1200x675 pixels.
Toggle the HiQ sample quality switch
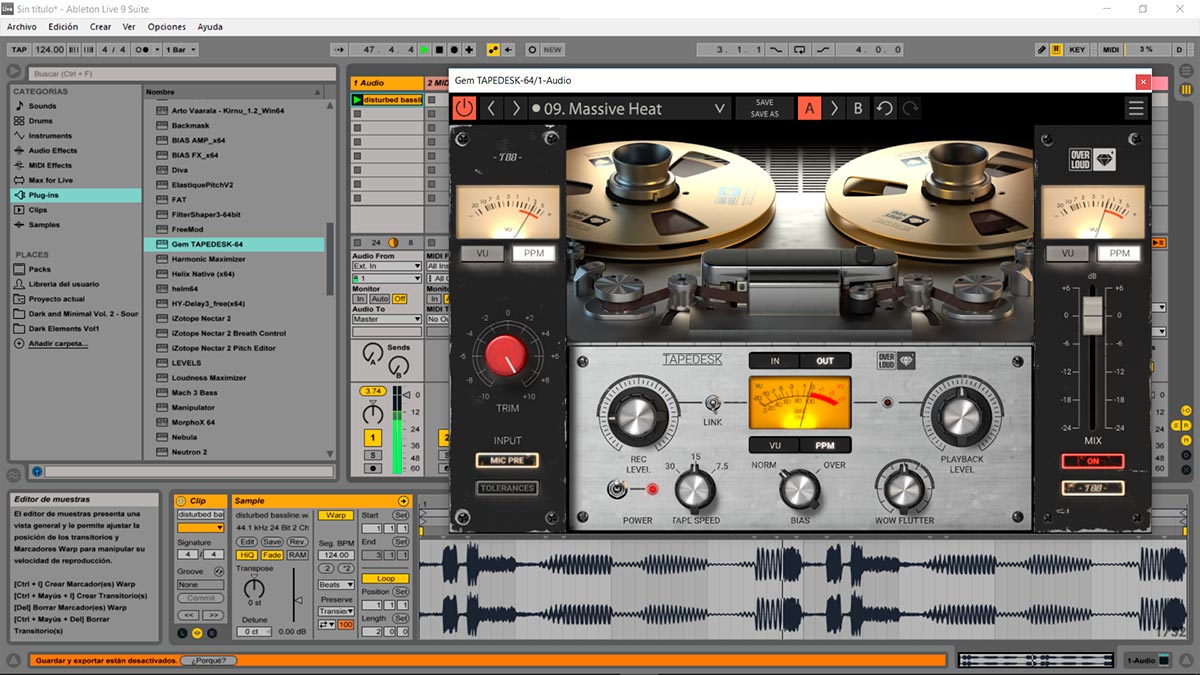pyautogui.click(x=246, y=555)
